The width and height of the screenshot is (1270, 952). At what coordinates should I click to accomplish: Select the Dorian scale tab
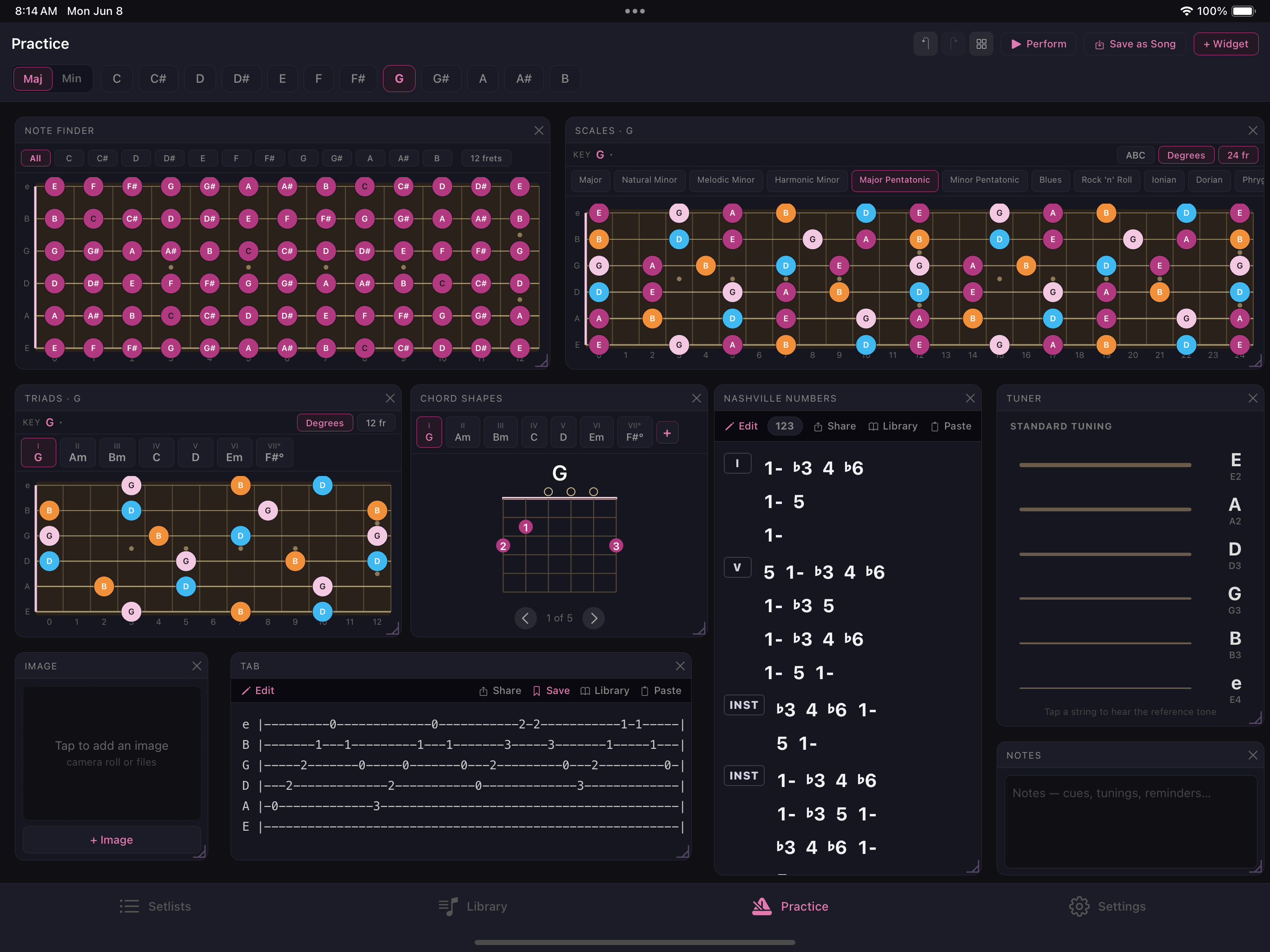coord(1209,180)
